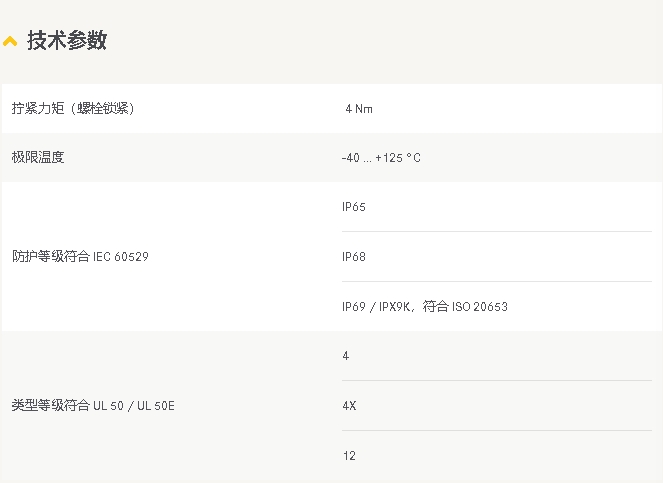Click the 类型等级符合 UL 50 / UL 50E label
This screenshot has width=663, height=483.
pyautogui.click(x=93, y=406)
